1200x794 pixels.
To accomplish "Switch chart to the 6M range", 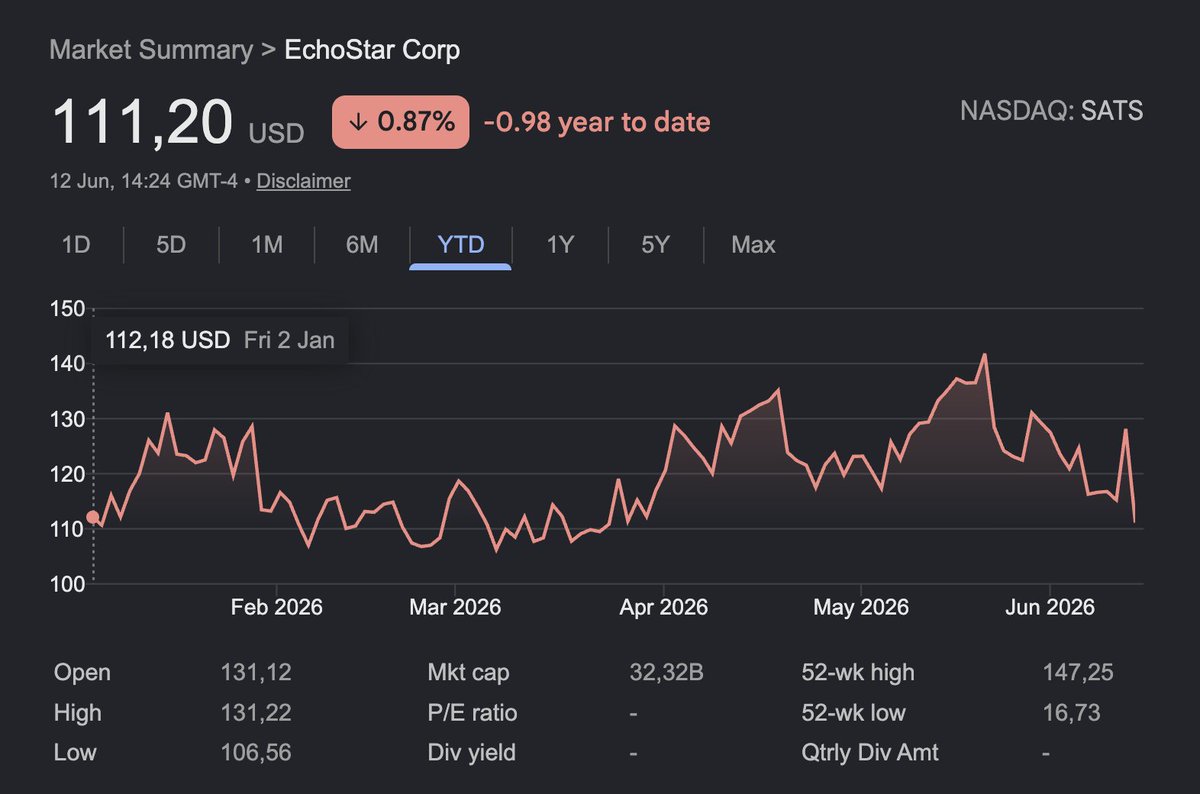I will tap(361, 245).
